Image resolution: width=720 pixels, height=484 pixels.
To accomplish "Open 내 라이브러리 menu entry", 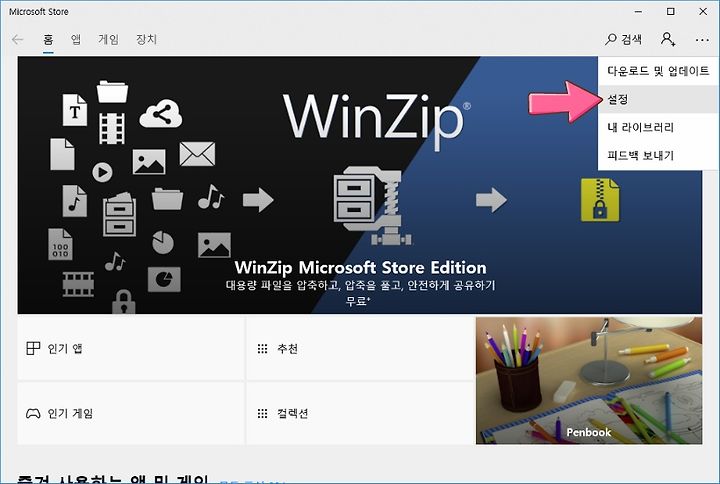I will pos(658,128).
